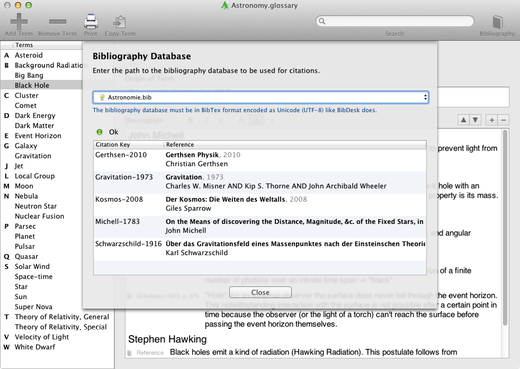Select the Solar Wind term

pos(32,266)
